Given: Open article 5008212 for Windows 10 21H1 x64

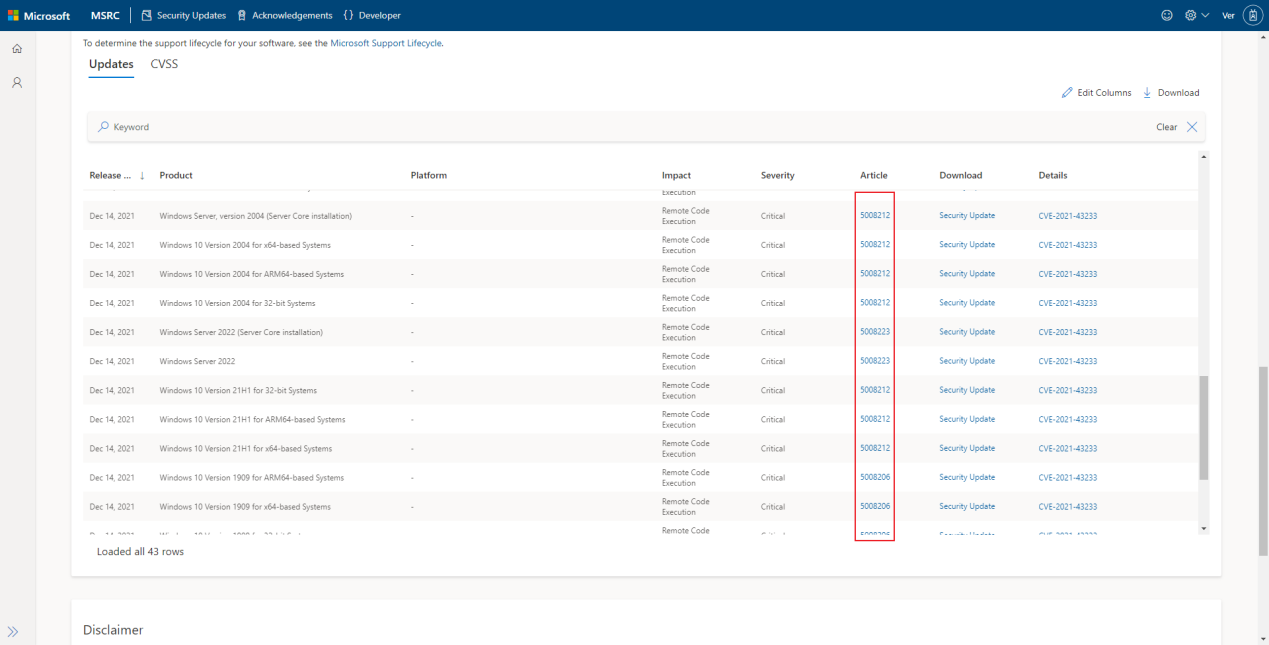Looking at the screenshot, I should point(875,447).
